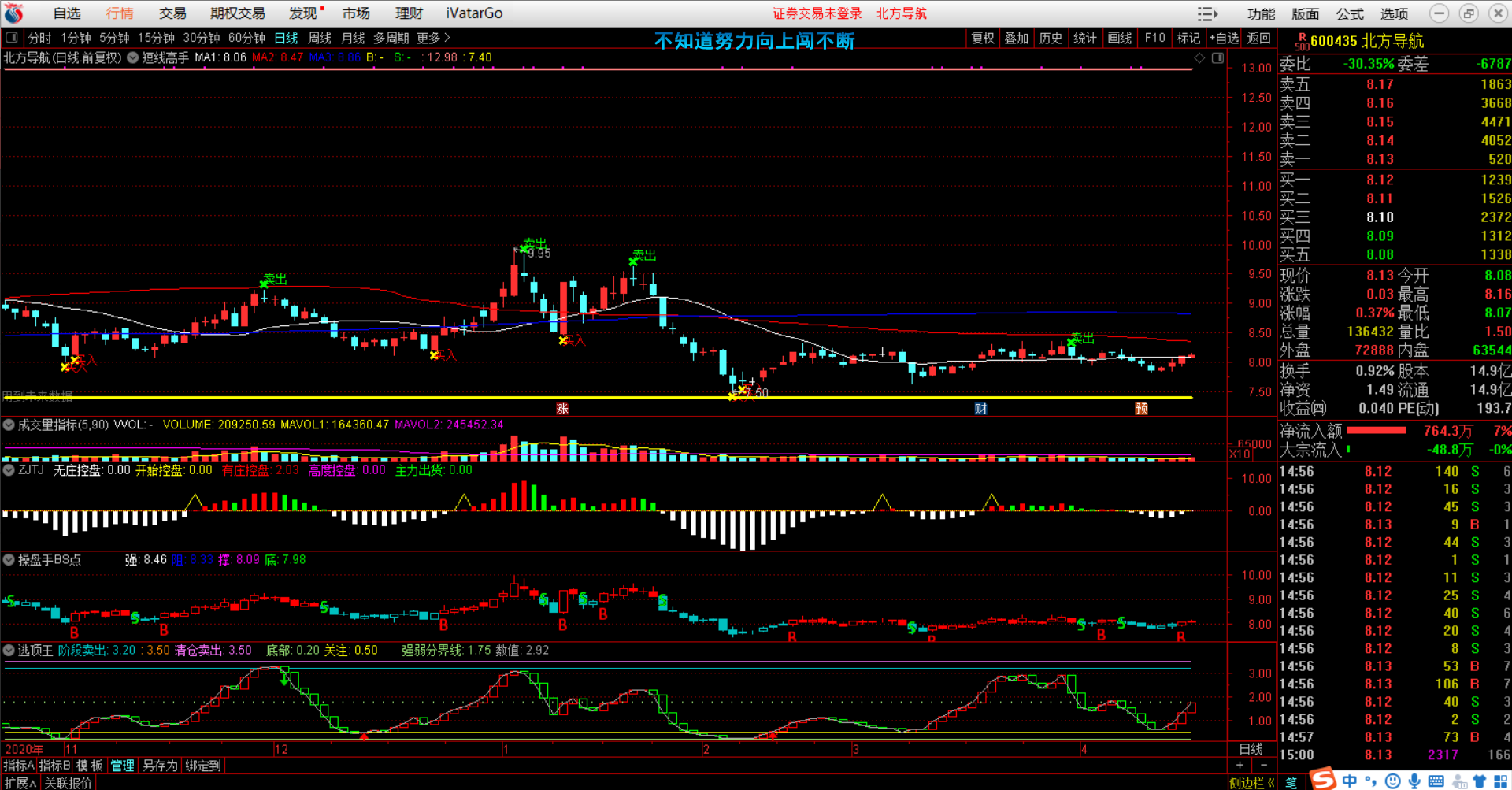The width and height of the screenshot is (1512, 790).
Task: Expand the 逃顶王 indicator dropdown arrow
Action: click(x=9, y=650)
